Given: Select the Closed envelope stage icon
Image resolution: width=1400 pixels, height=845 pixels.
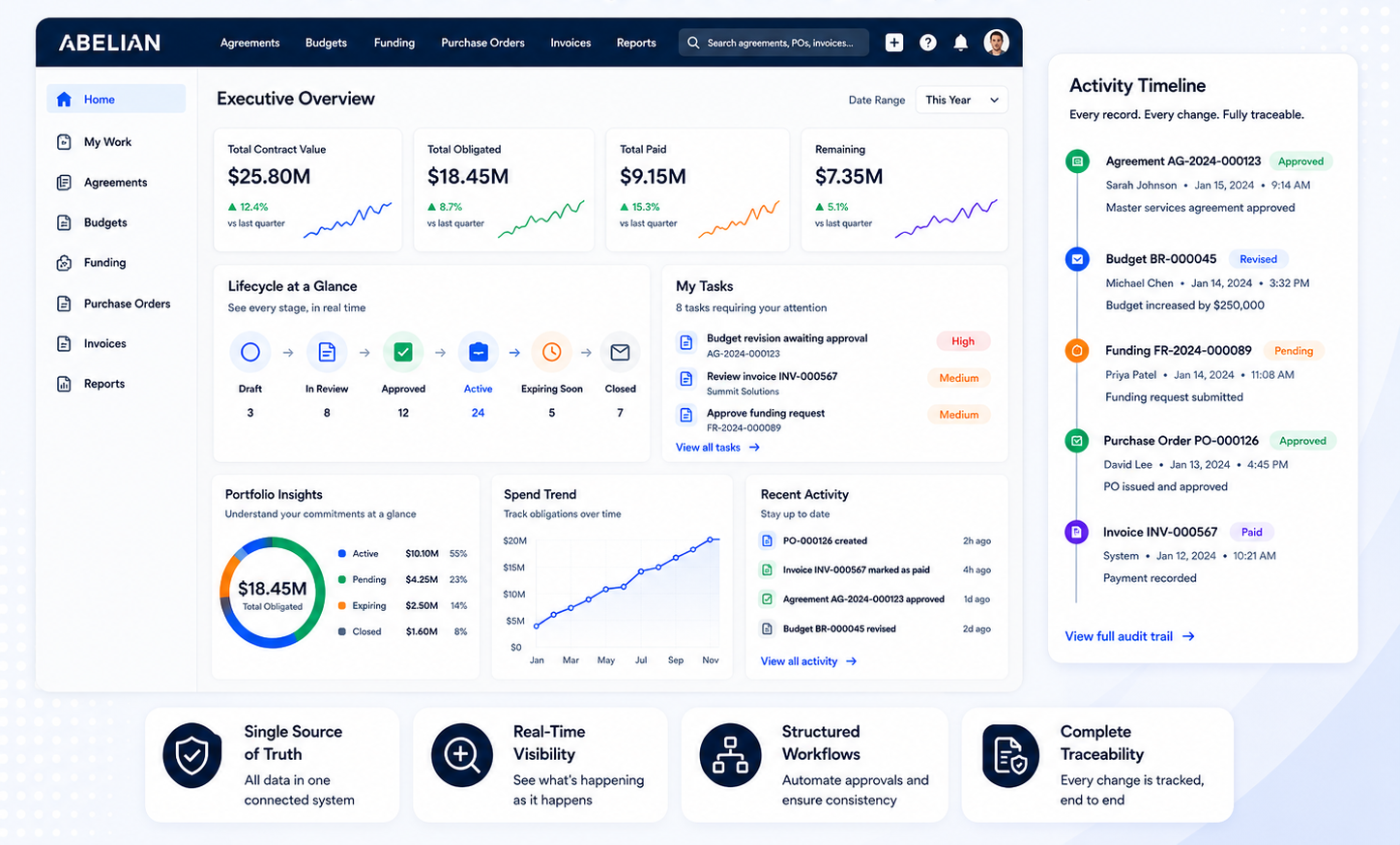Looking at the screenshot, I should (x=620, y=353).
